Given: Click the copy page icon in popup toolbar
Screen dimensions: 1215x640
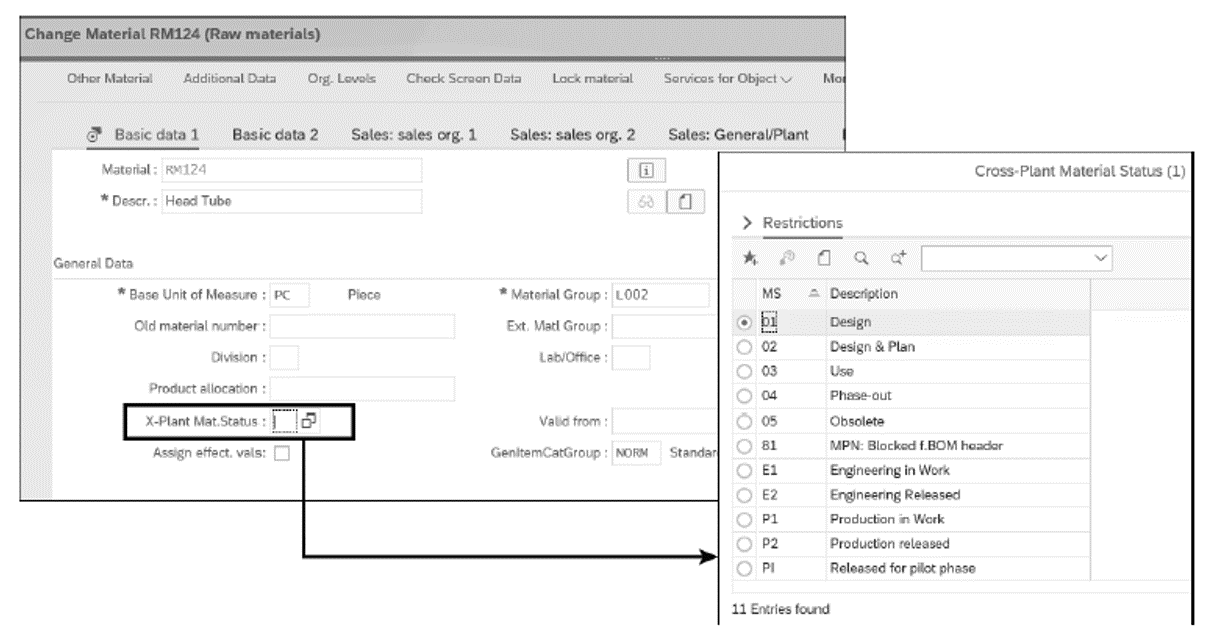Looking at the screenshot, I should pyautogui.click(x=825, y=258).
